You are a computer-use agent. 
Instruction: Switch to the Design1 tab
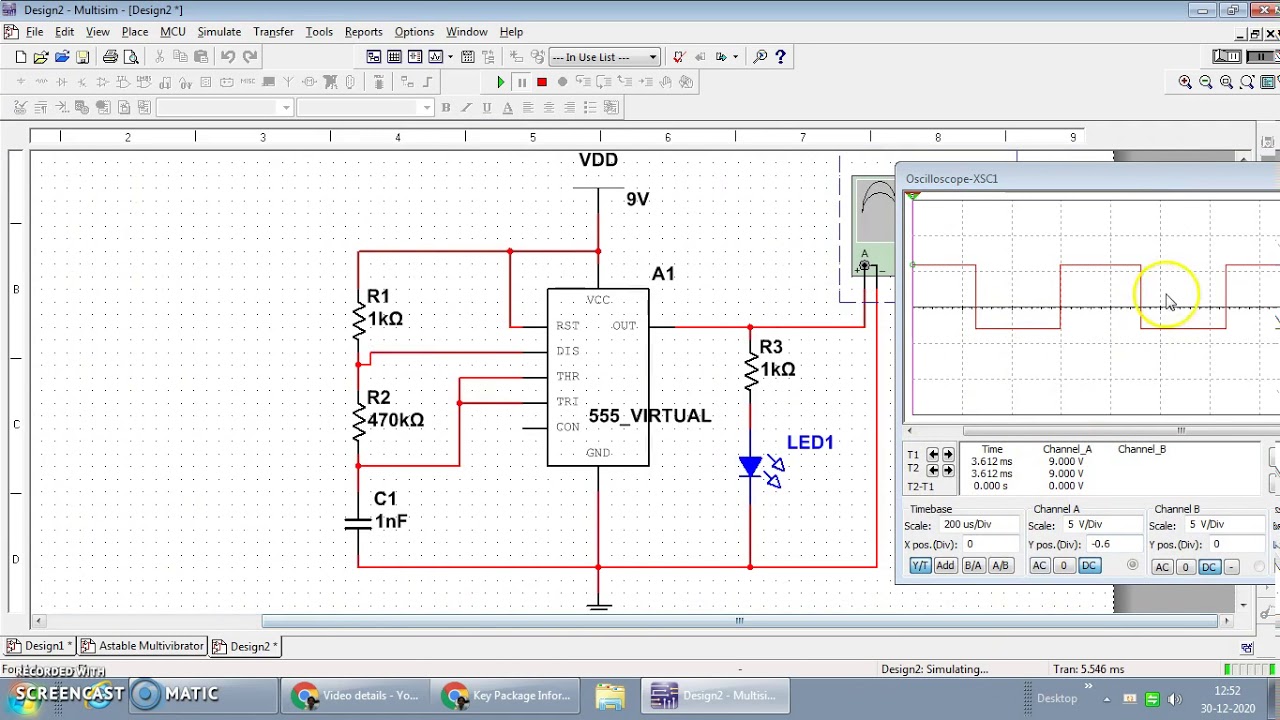[x=39, y=646]
